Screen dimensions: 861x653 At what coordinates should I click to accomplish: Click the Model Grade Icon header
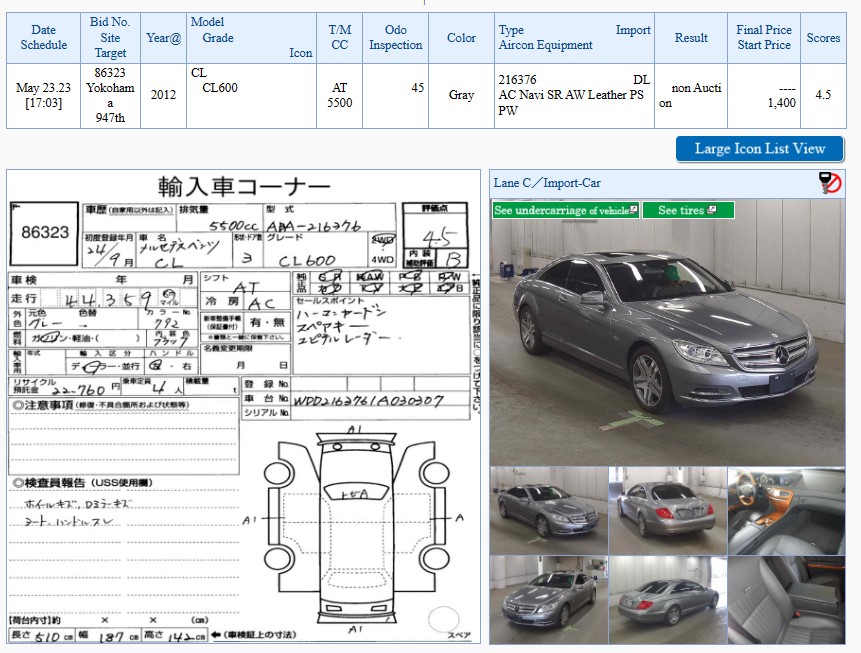point(251,38)
